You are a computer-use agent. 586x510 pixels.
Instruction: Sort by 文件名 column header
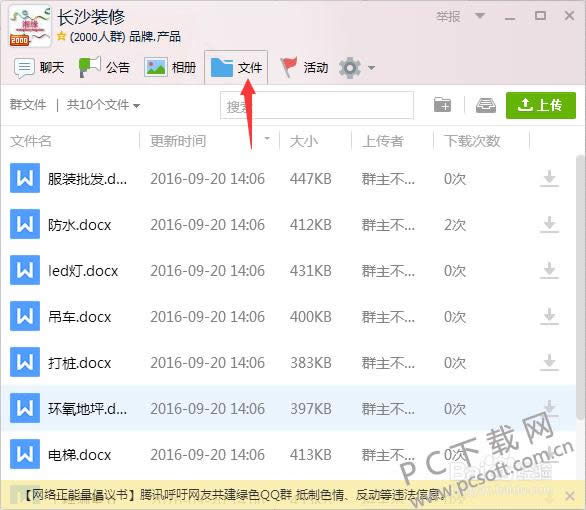point(31,141)
